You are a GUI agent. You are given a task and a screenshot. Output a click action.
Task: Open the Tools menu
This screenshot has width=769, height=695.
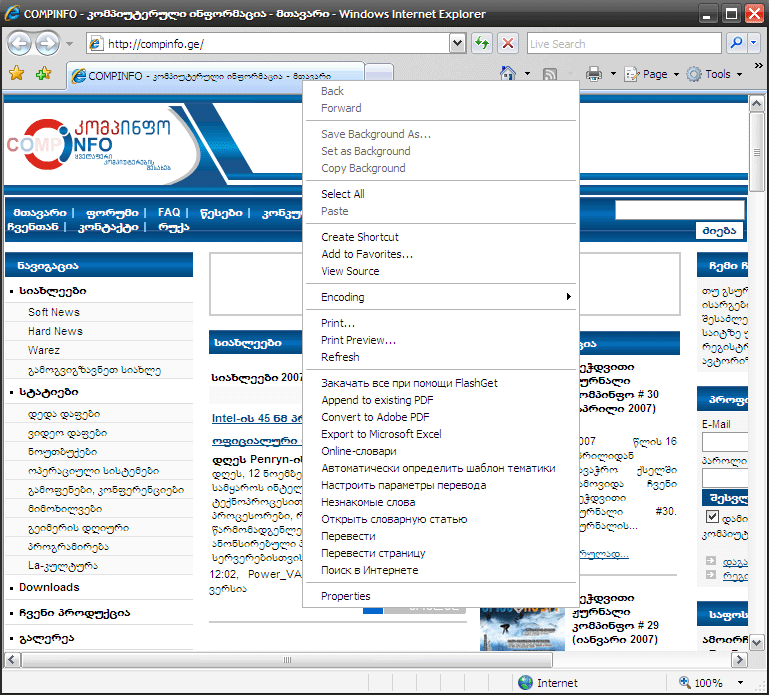click(x=714, y=74)
